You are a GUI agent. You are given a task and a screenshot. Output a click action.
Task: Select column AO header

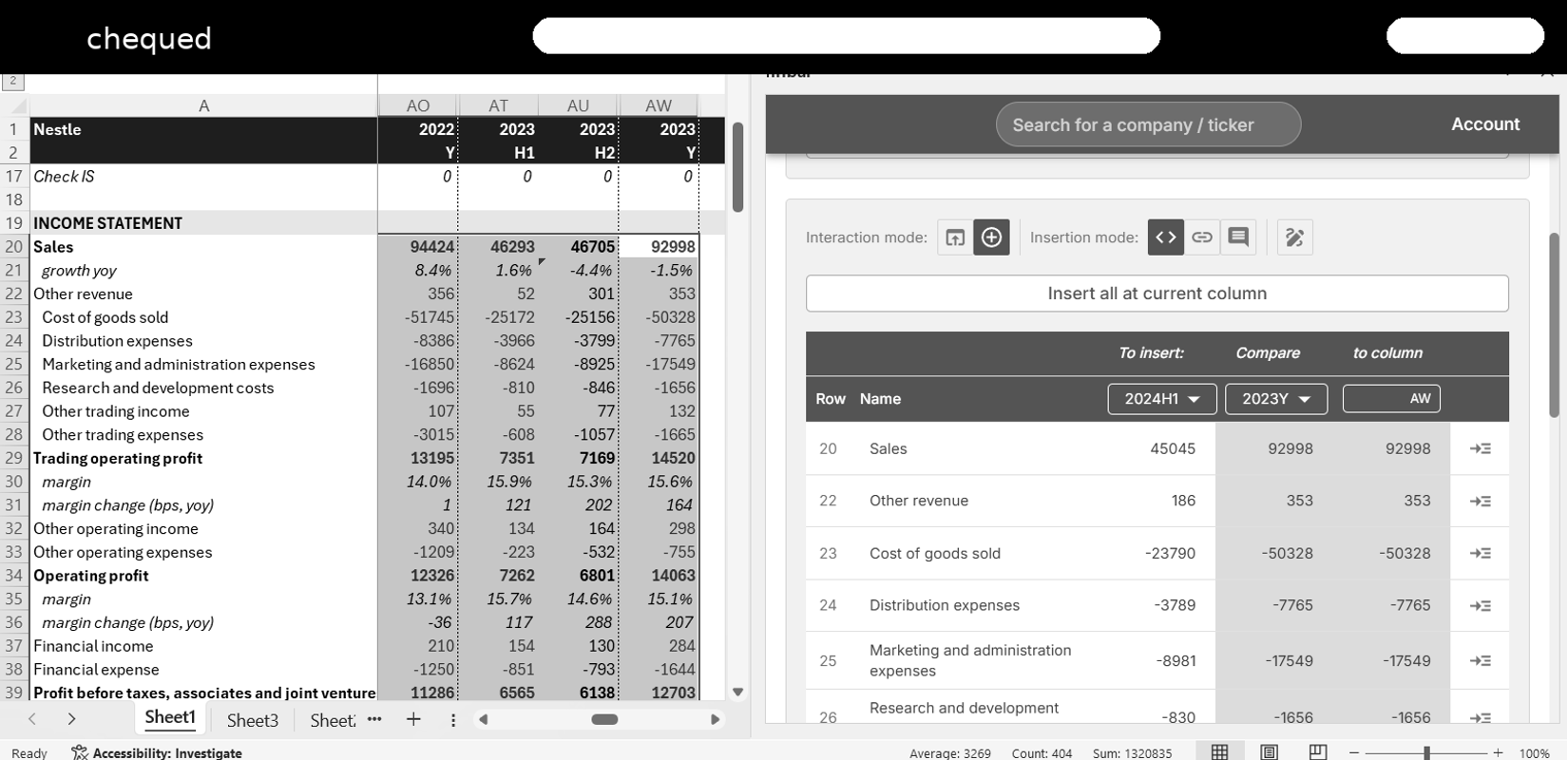(418, 105)
